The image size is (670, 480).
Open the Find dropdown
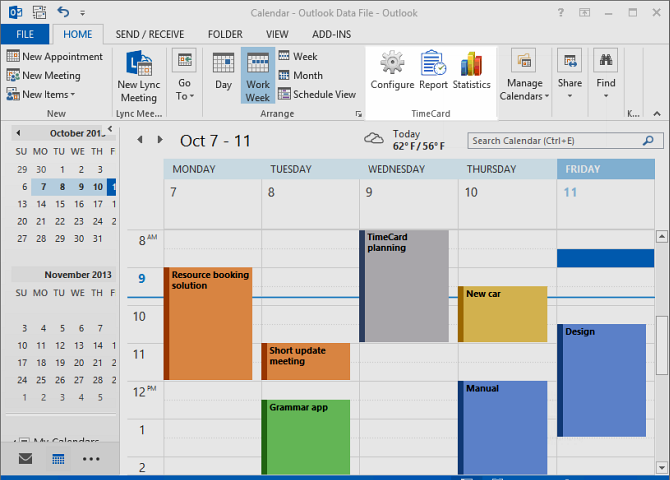(x=605, y=74)
